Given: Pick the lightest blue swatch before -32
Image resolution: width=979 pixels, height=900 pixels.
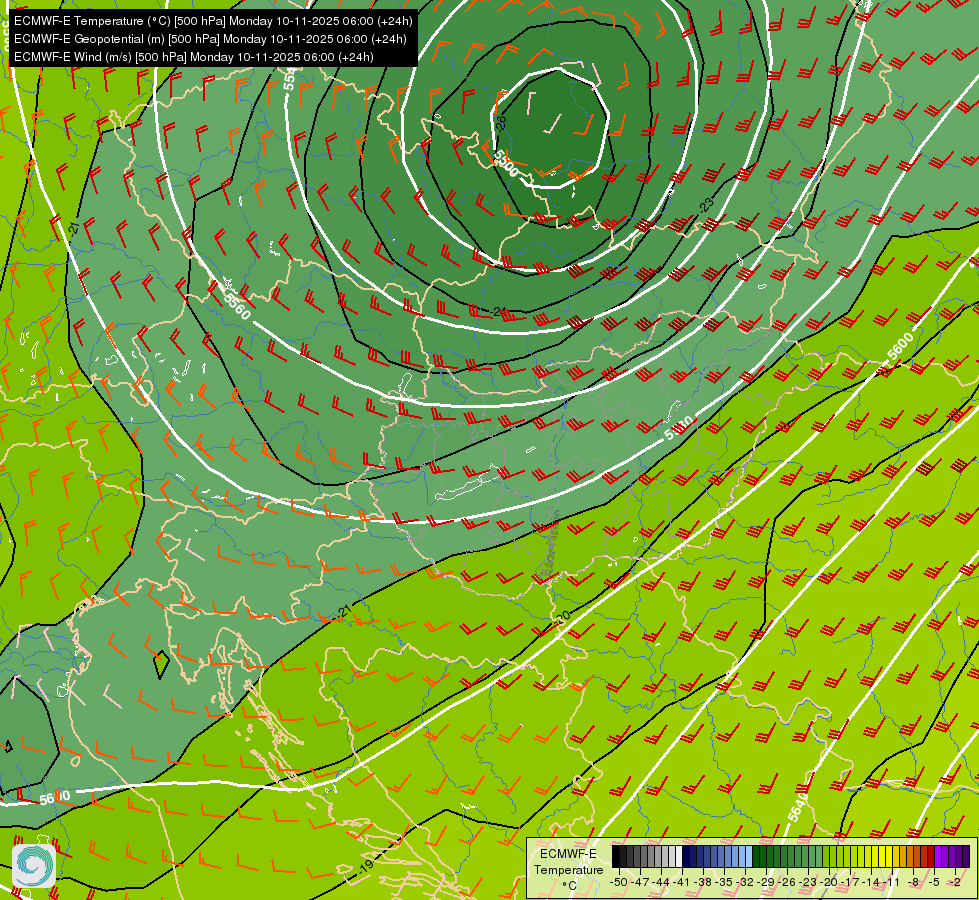Looking at the screenshot, I should (x=749, y=856).
